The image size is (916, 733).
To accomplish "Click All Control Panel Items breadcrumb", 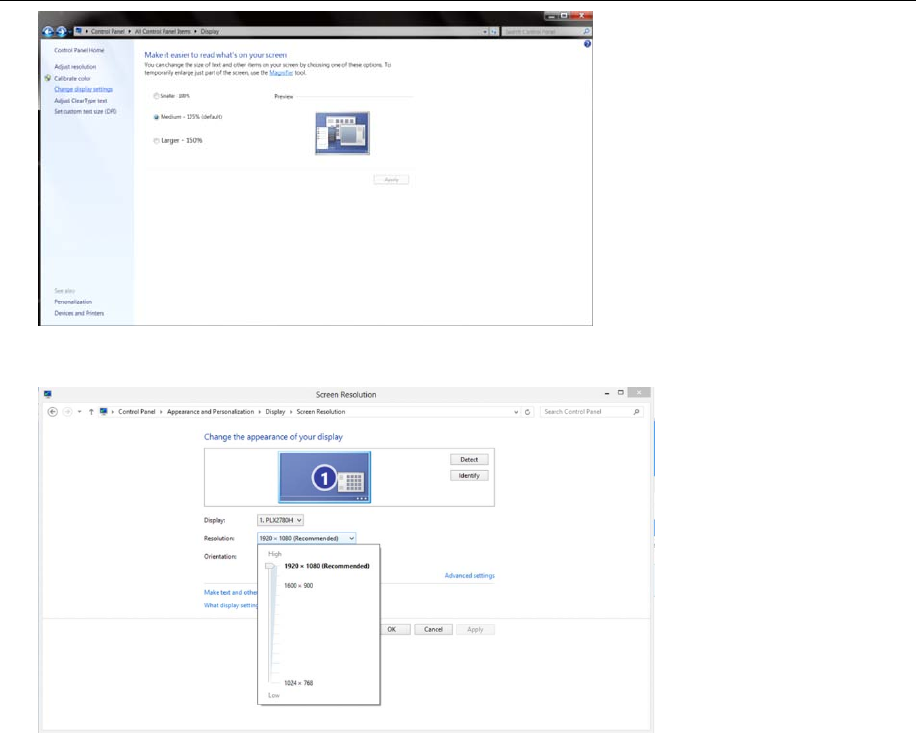I will coord(162,32).
